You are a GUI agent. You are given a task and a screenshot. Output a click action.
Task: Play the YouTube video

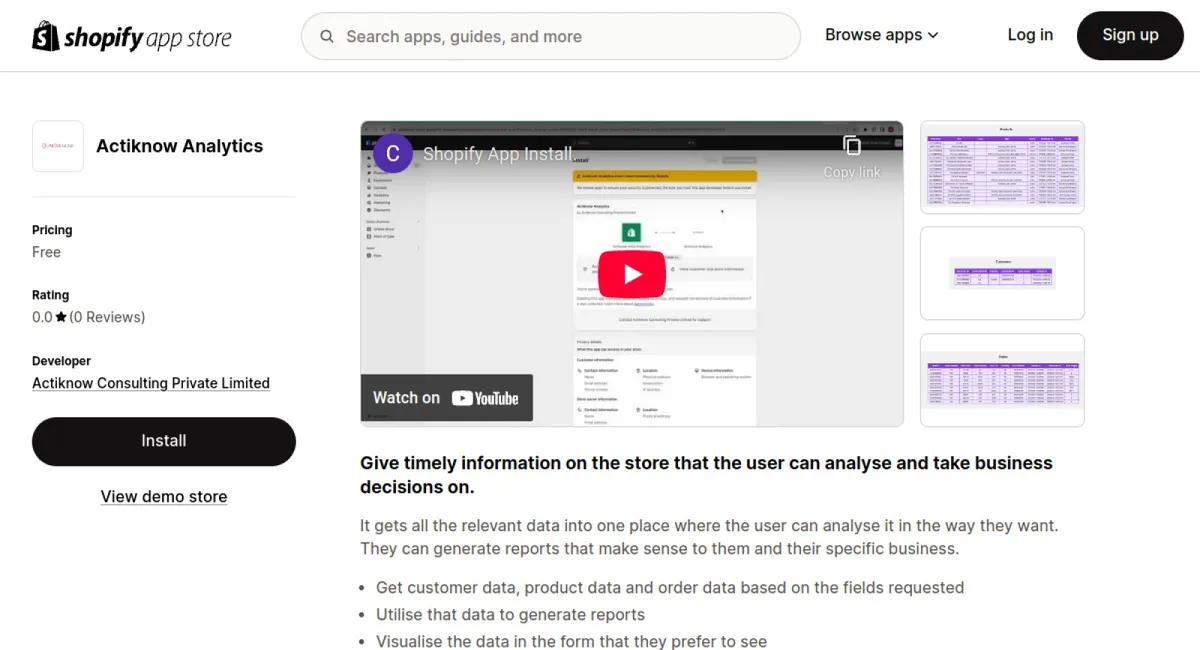click(x=632, y=274)
